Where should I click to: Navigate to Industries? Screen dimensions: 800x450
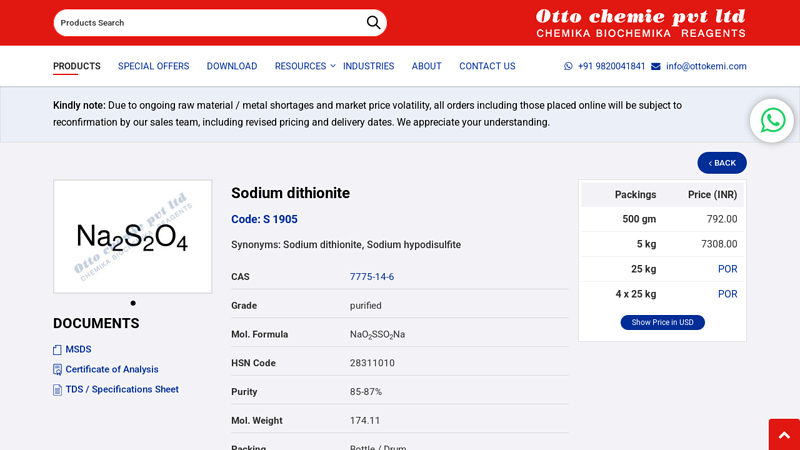click(x=368, y=66)
